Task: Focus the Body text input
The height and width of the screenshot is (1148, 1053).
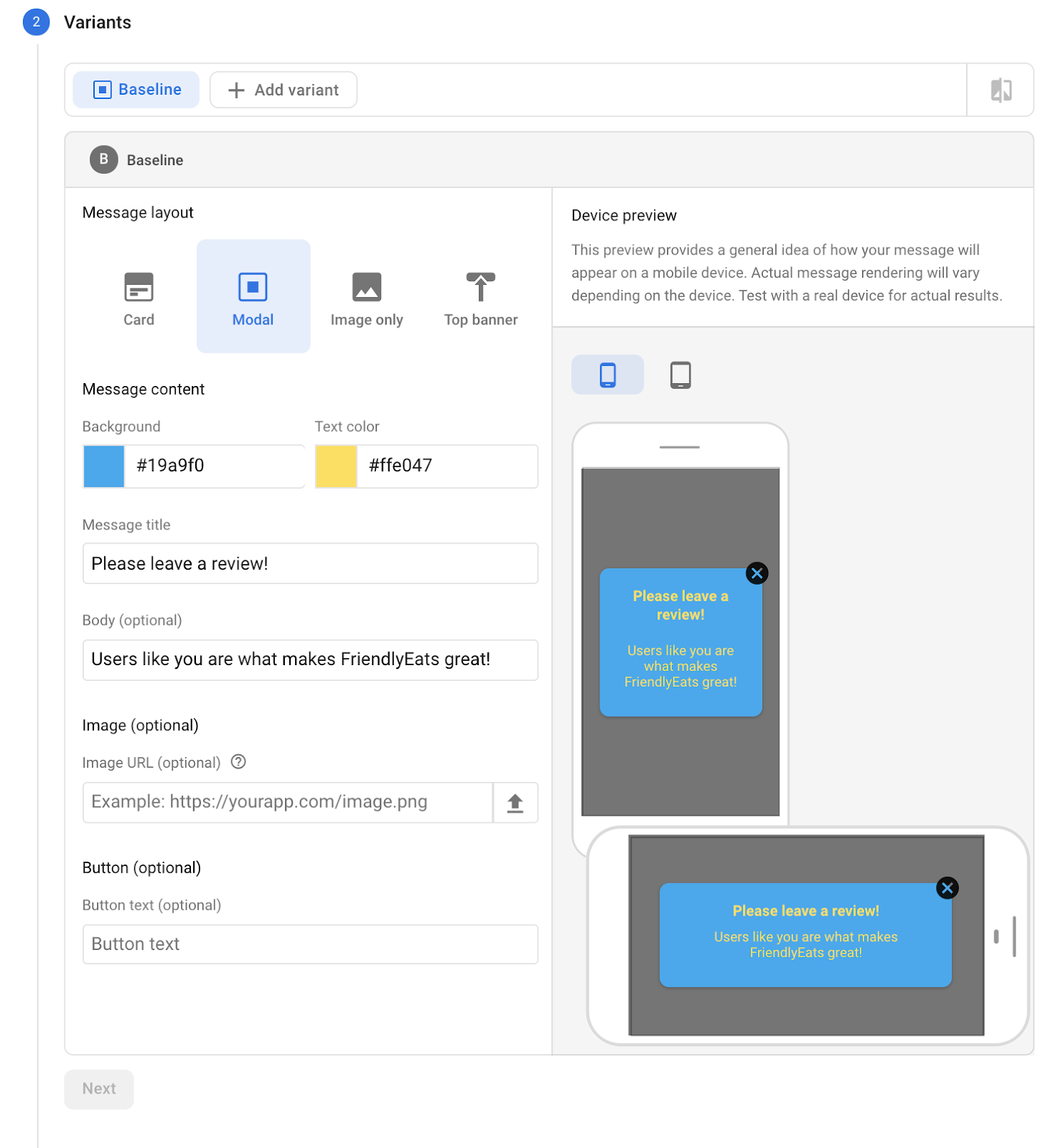Action: tap(310, 660)
